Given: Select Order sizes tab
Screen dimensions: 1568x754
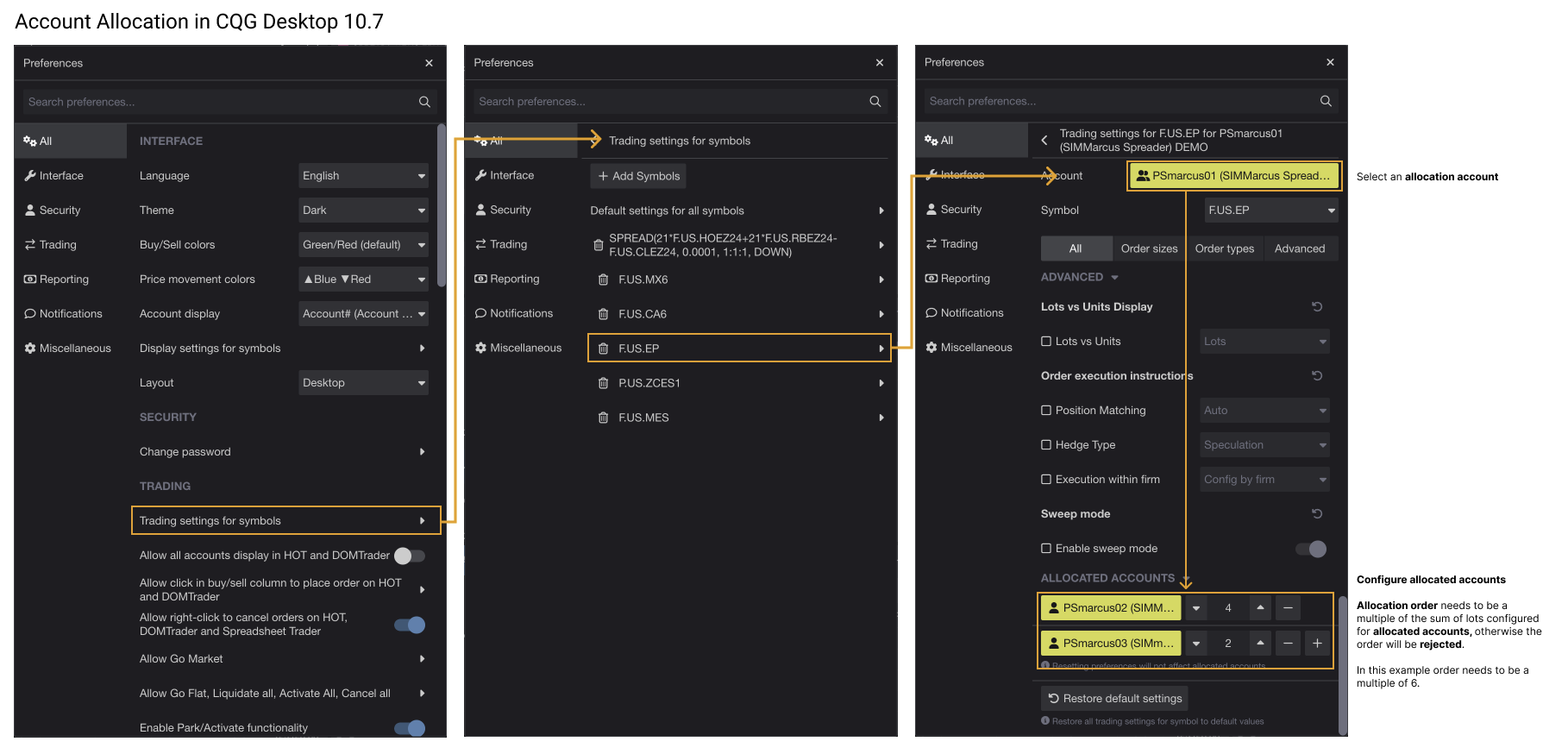Looking at the screenshot, I should click(x=1149, y=248).
